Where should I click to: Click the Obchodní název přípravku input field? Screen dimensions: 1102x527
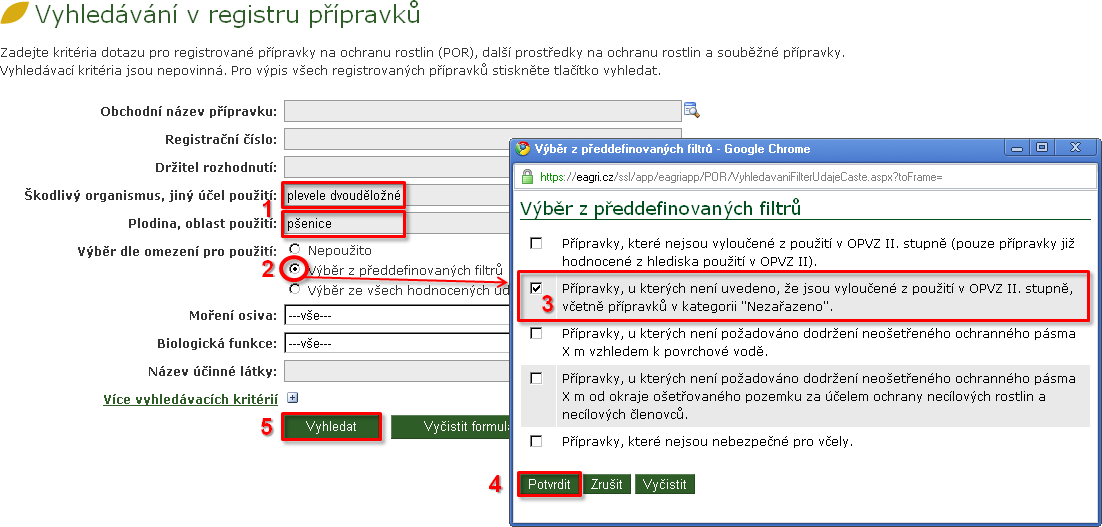coord(483,111)
